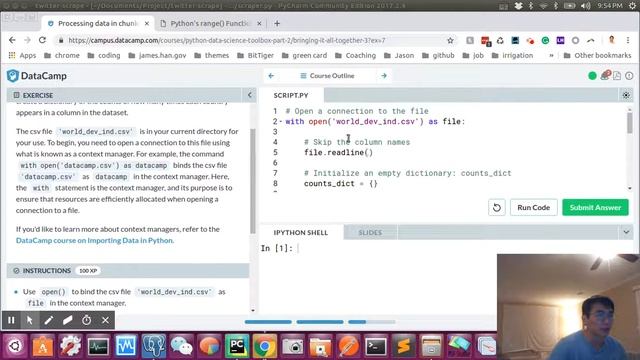Pause the screen recording
640x360 pixels.
point(11,320)
